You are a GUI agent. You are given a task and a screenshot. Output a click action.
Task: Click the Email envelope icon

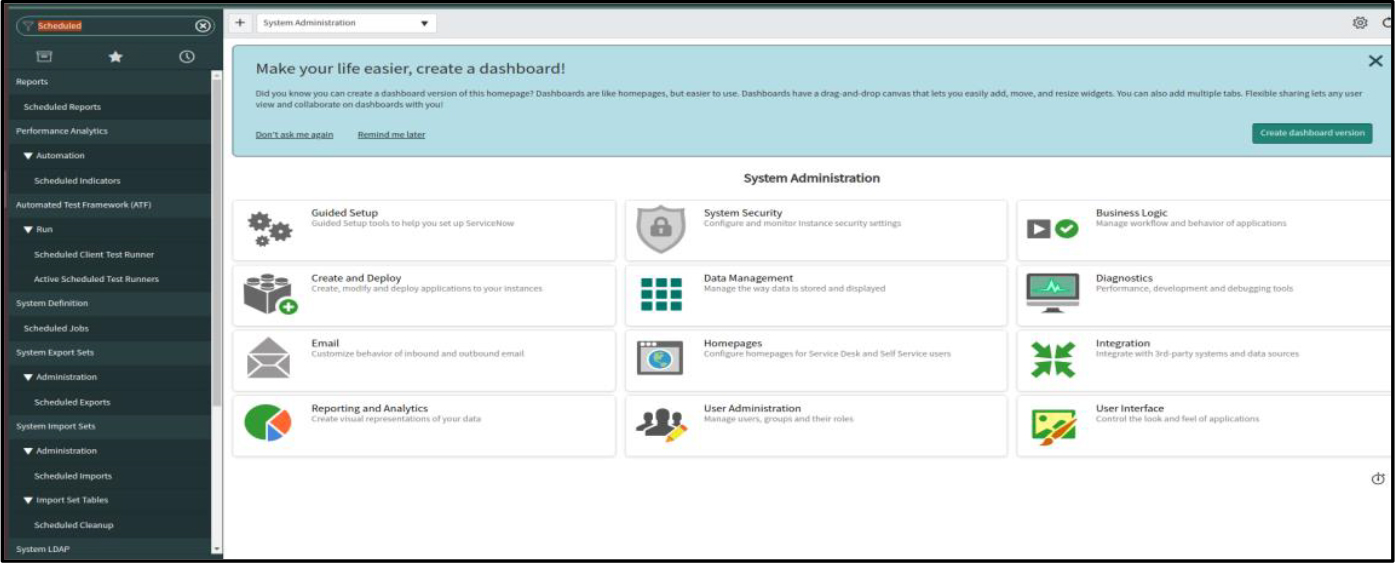268,359
